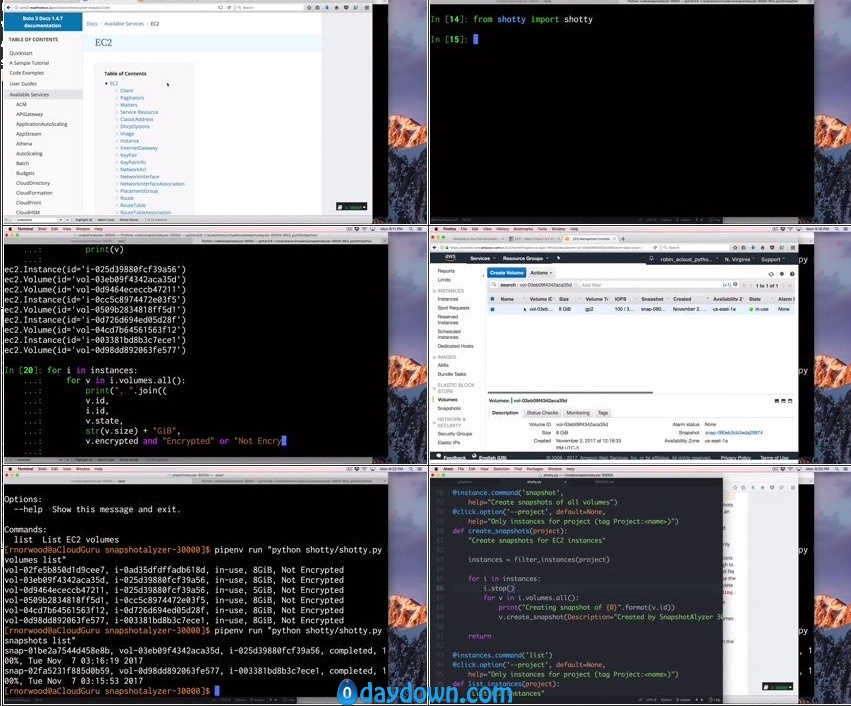Viewport: 851px width, 706px height.
Task: Open downloads in the Boto 3 docs Firefox window
Action: 327,8
